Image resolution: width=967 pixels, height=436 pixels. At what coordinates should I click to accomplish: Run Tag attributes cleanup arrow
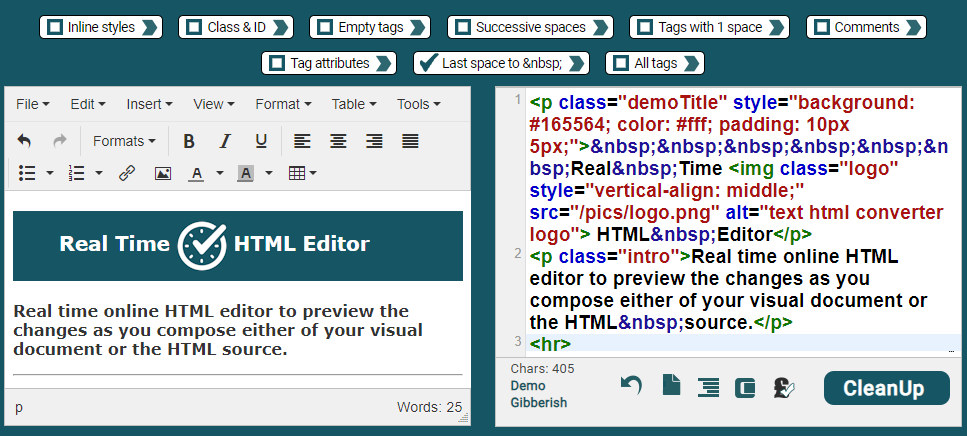(x=383, y=63)
